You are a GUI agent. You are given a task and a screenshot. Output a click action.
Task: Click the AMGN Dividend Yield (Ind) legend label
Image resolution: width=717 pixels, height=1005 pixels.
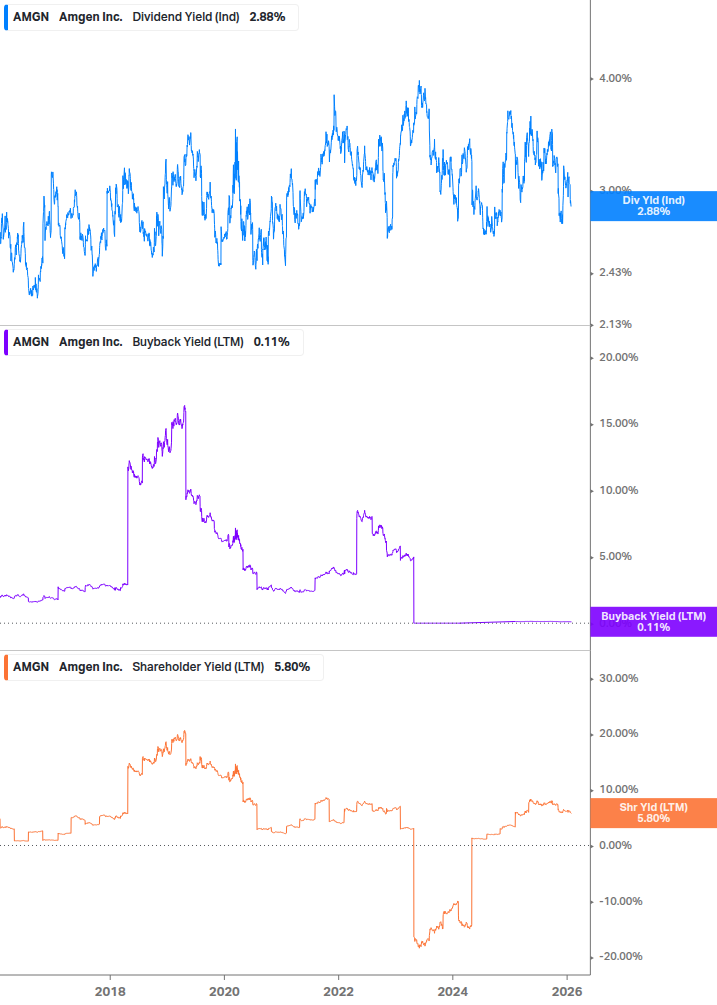(x=151, y=17)
